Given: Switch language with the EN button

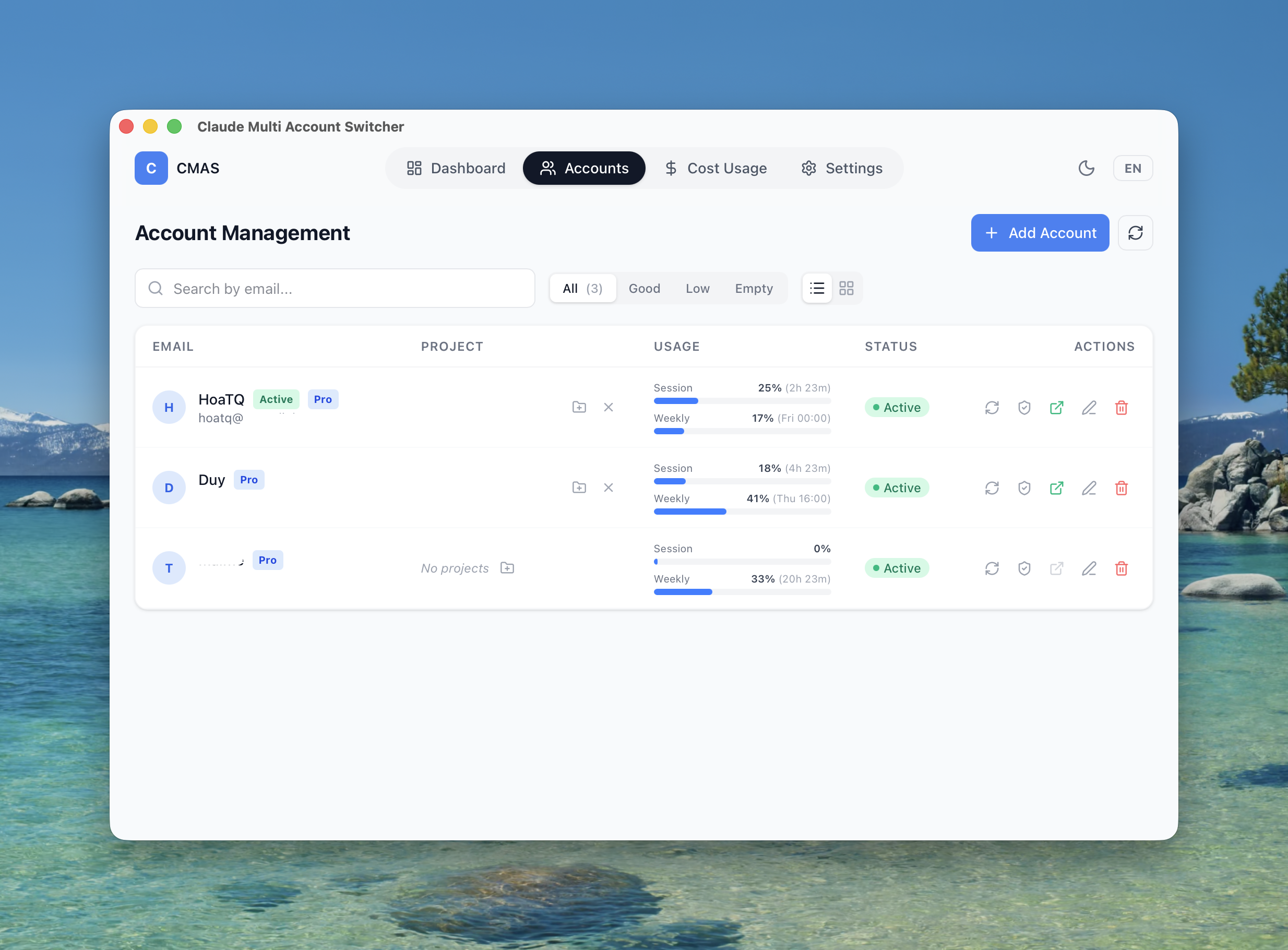Looking at the screenshot, I should point(1133,168).
